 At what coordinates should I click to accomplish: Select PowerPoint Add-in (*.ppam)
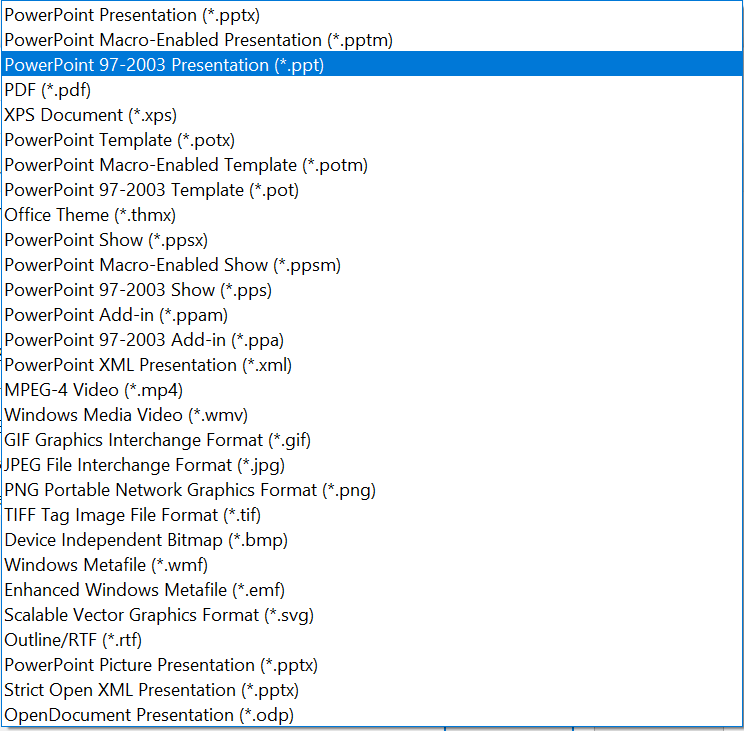click(372, 315)
